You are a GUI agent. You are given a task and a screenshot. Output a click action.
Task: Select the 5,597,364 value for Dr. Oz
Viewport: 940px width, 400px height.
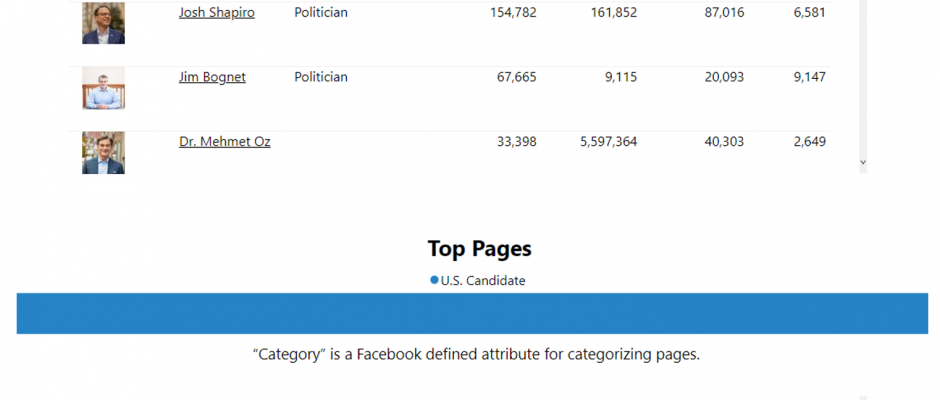(x=608, y=142)
